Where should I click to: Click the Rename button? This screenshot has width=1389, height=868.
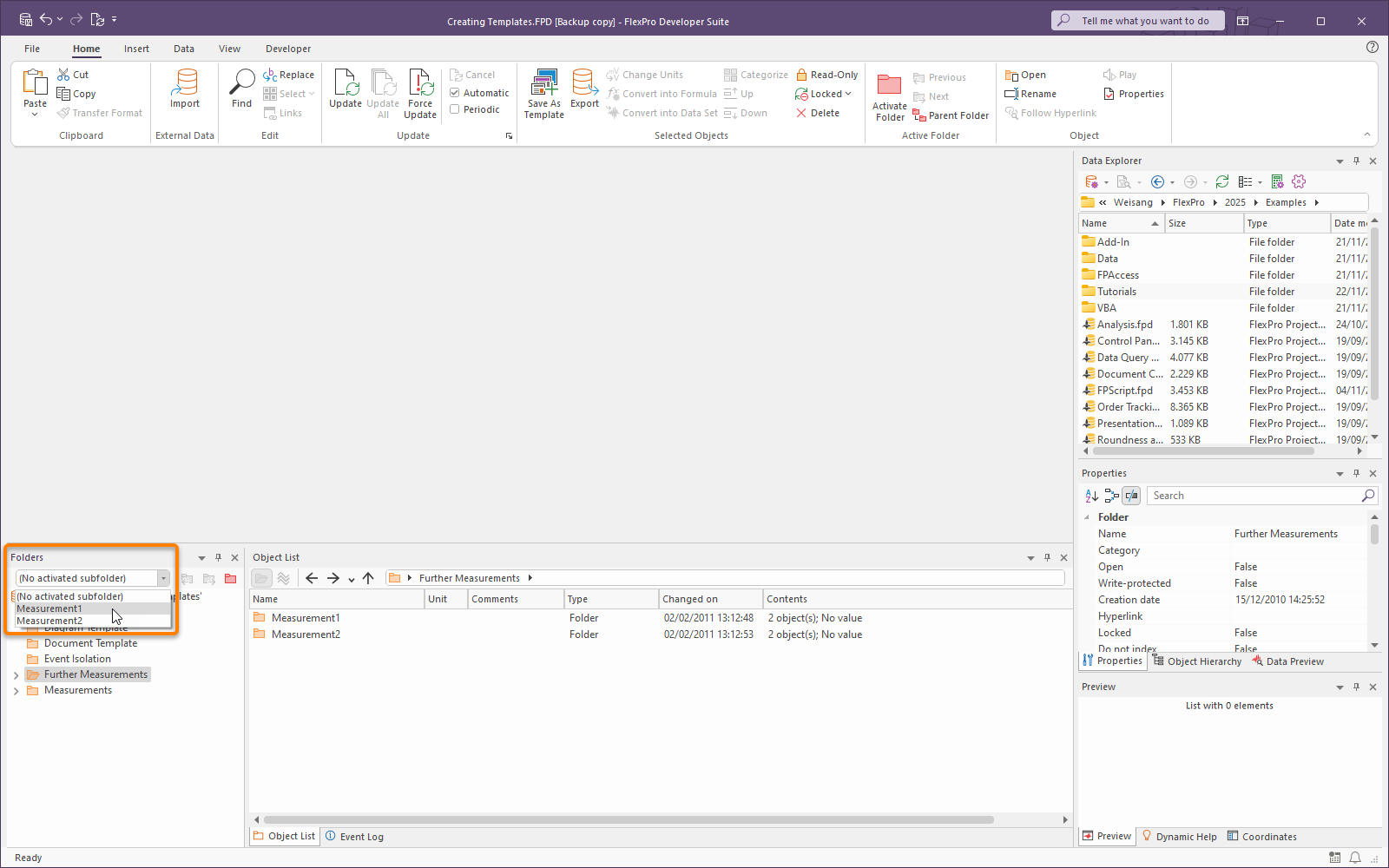[1030, 94]
